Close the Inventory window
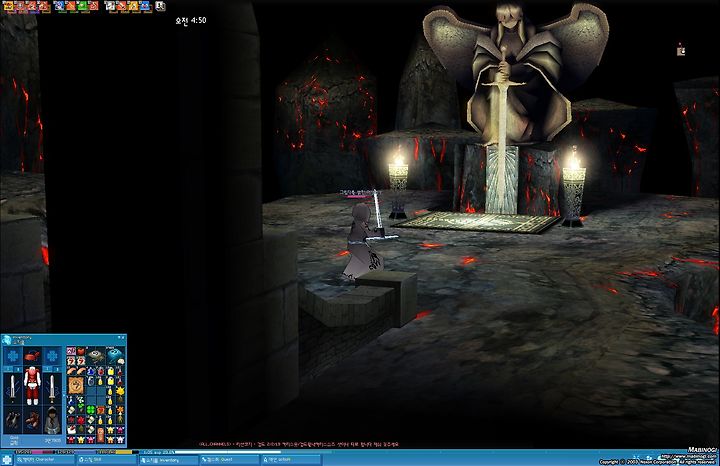The height and width of the screenshot is (466, 720). [x=123, y=337]
